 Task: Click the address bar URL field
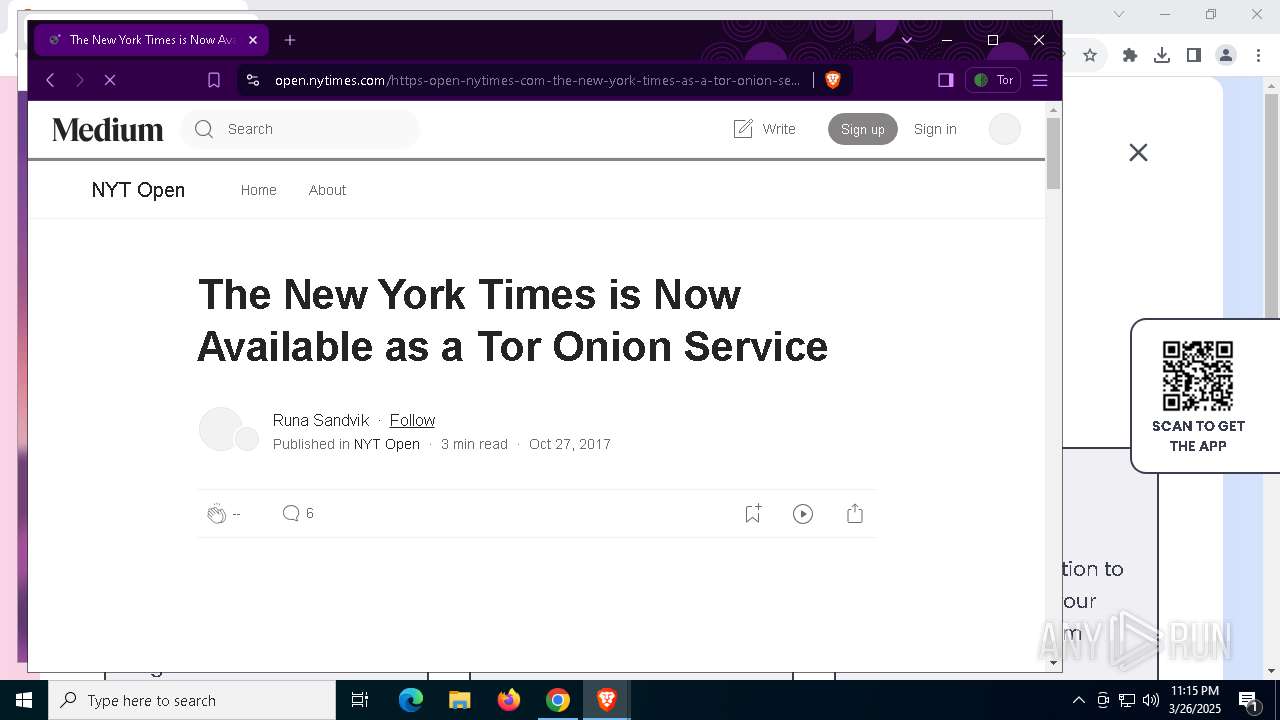pyautogui.click(x=537, y=80)
